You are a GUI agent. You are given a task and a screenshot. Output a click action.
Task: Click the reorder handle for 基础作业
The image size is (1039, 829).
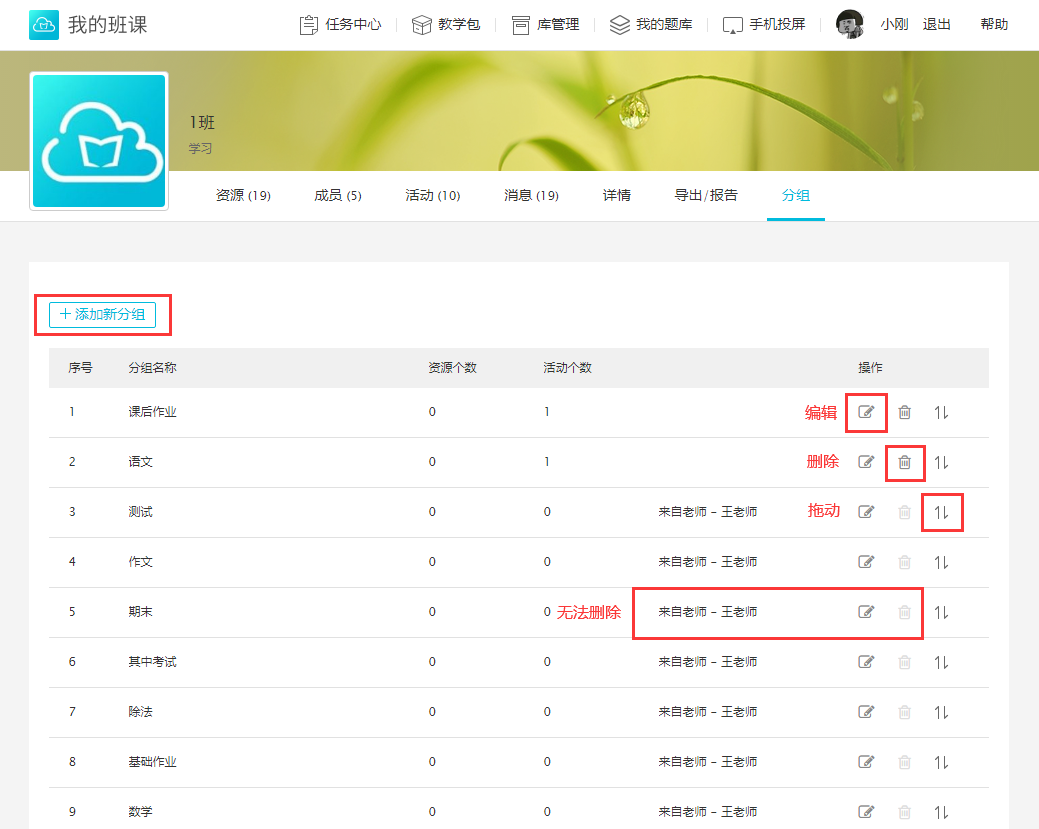(942, 762)
